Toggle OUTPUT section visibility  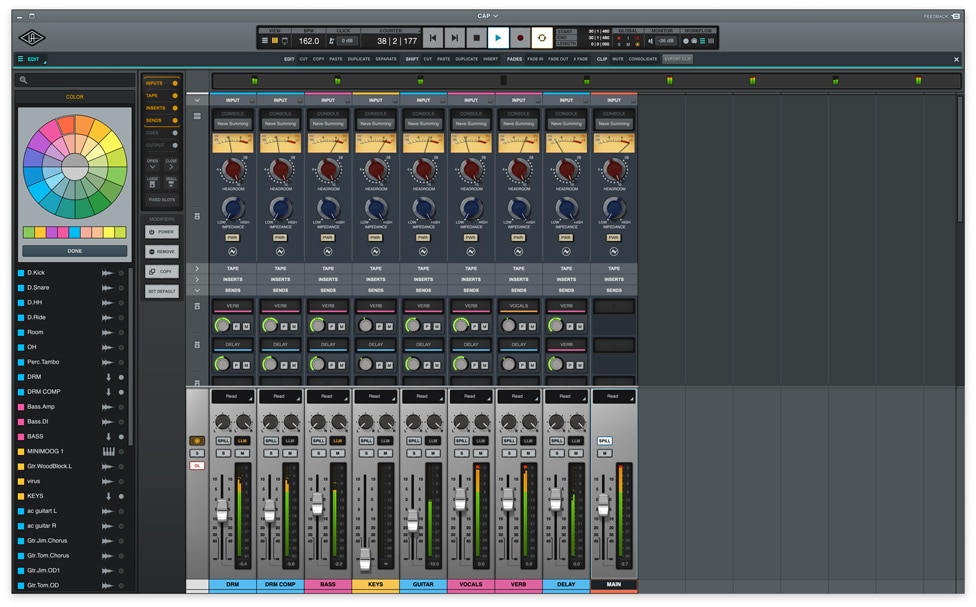click(175, 145)
